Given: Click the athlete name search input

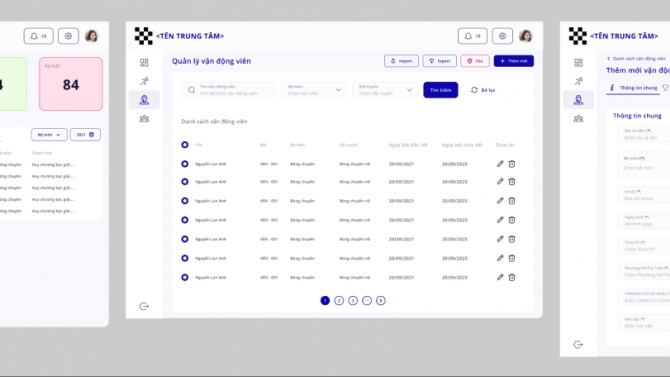Looking at the screenshot, I should [x=228, y=90].
